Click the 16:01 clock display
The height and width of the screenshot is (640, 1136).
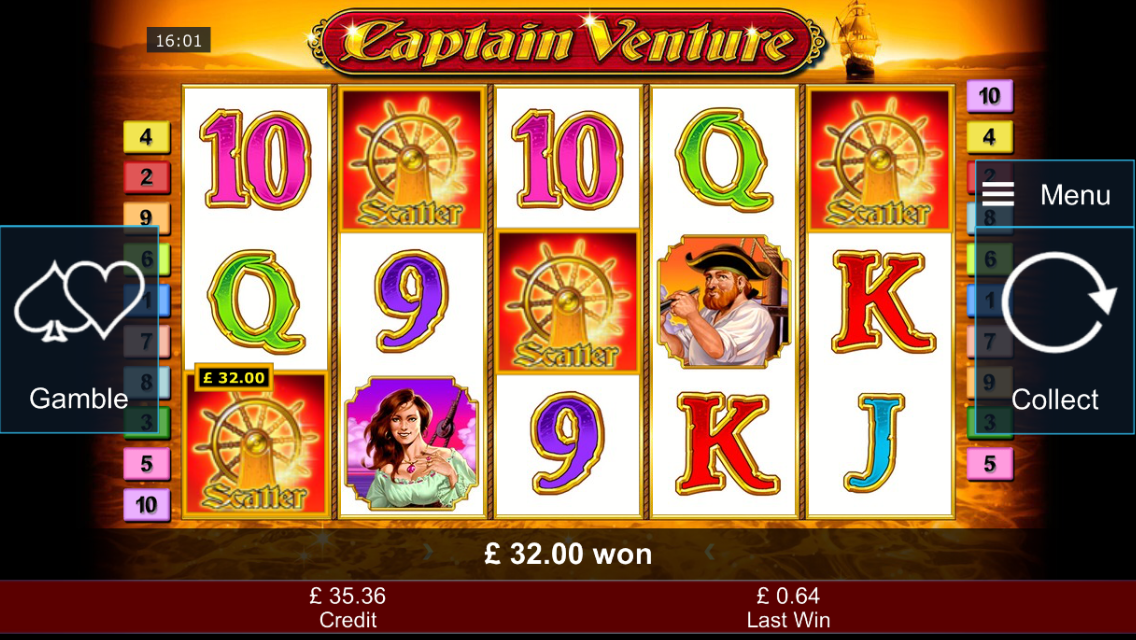coord(179,41)
